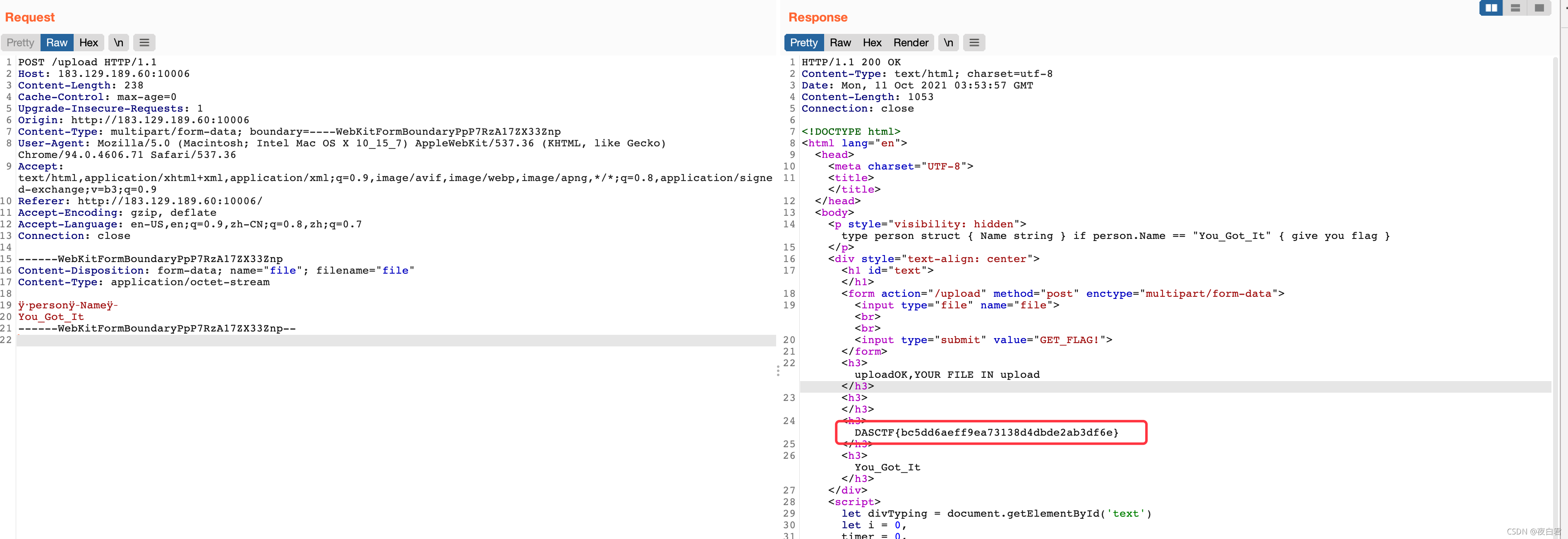Select the Hex tab in Request panel
1568x539 pixels.
coord(89,43)
